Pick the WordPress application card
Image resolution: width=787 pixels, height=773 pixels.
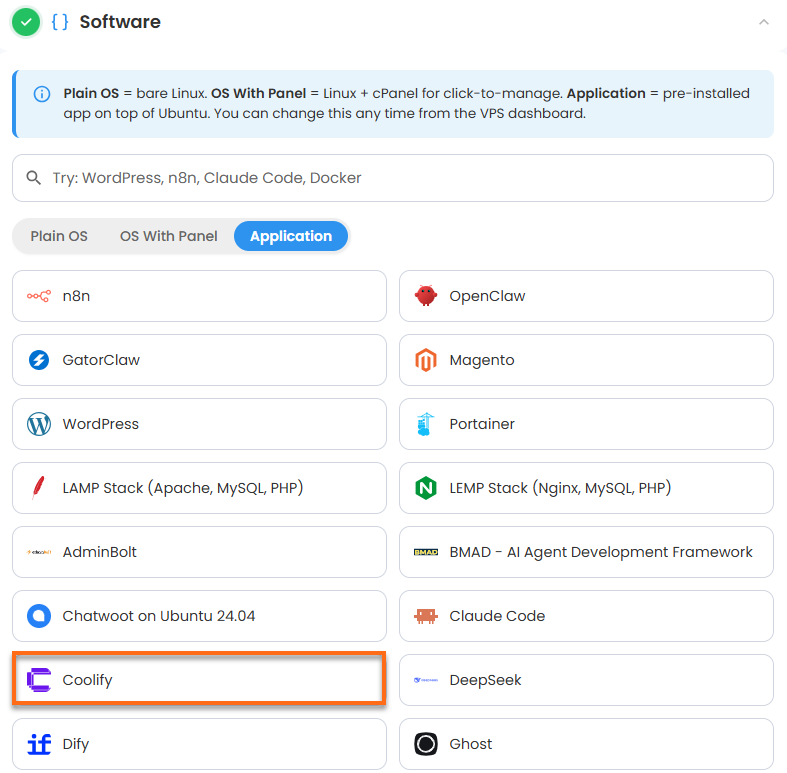[199, 424]
